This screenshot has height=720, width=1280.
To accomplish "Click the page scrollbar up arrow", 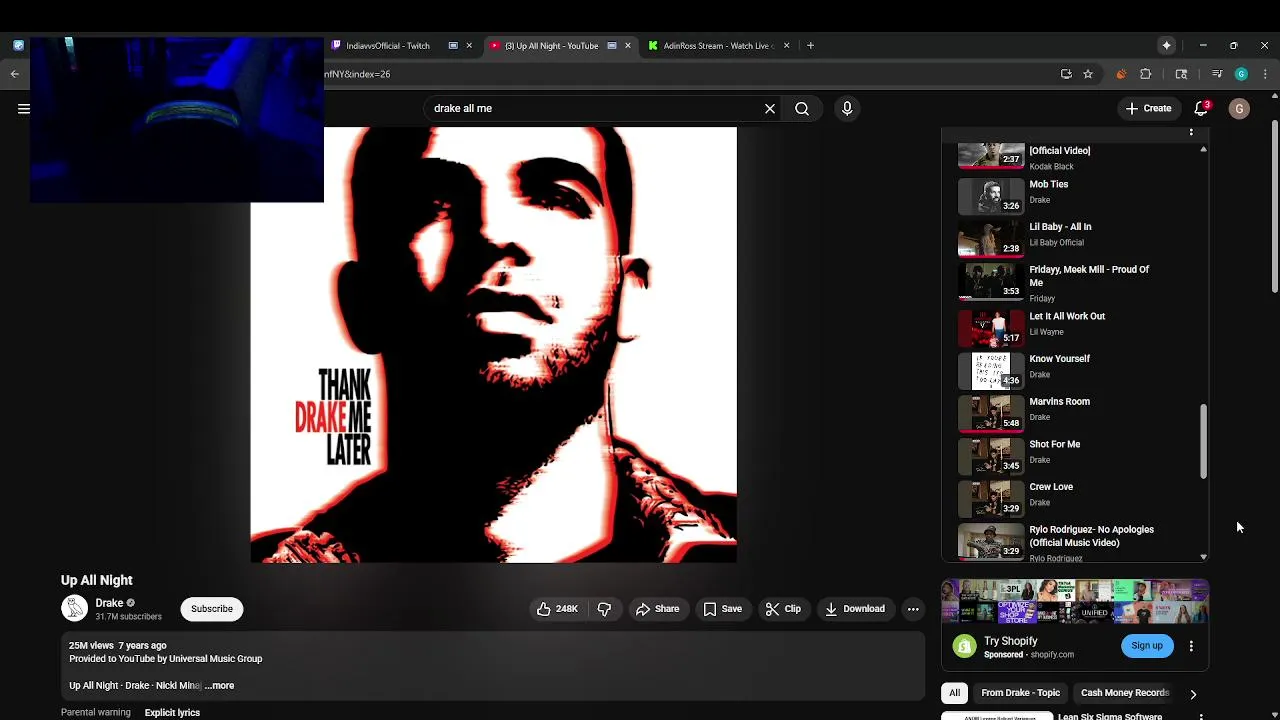I will (1275, 97).
